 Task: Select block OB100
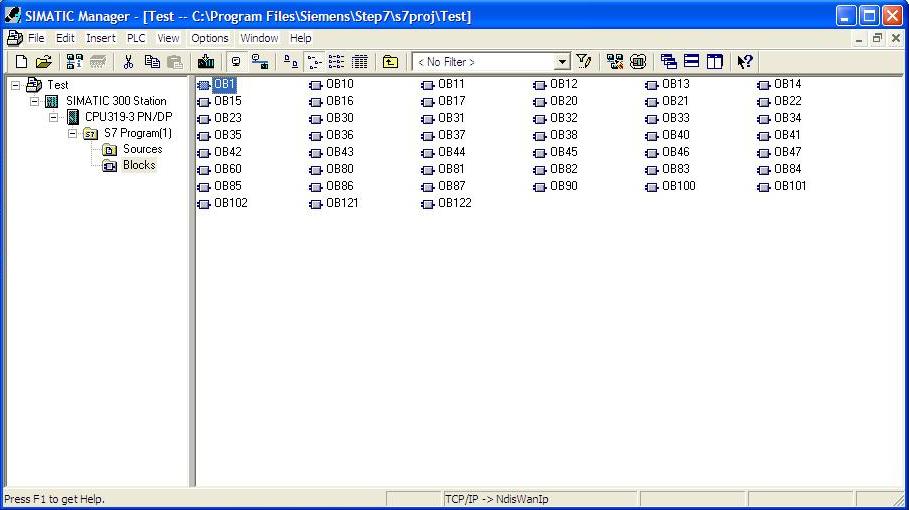pos(679,187)
